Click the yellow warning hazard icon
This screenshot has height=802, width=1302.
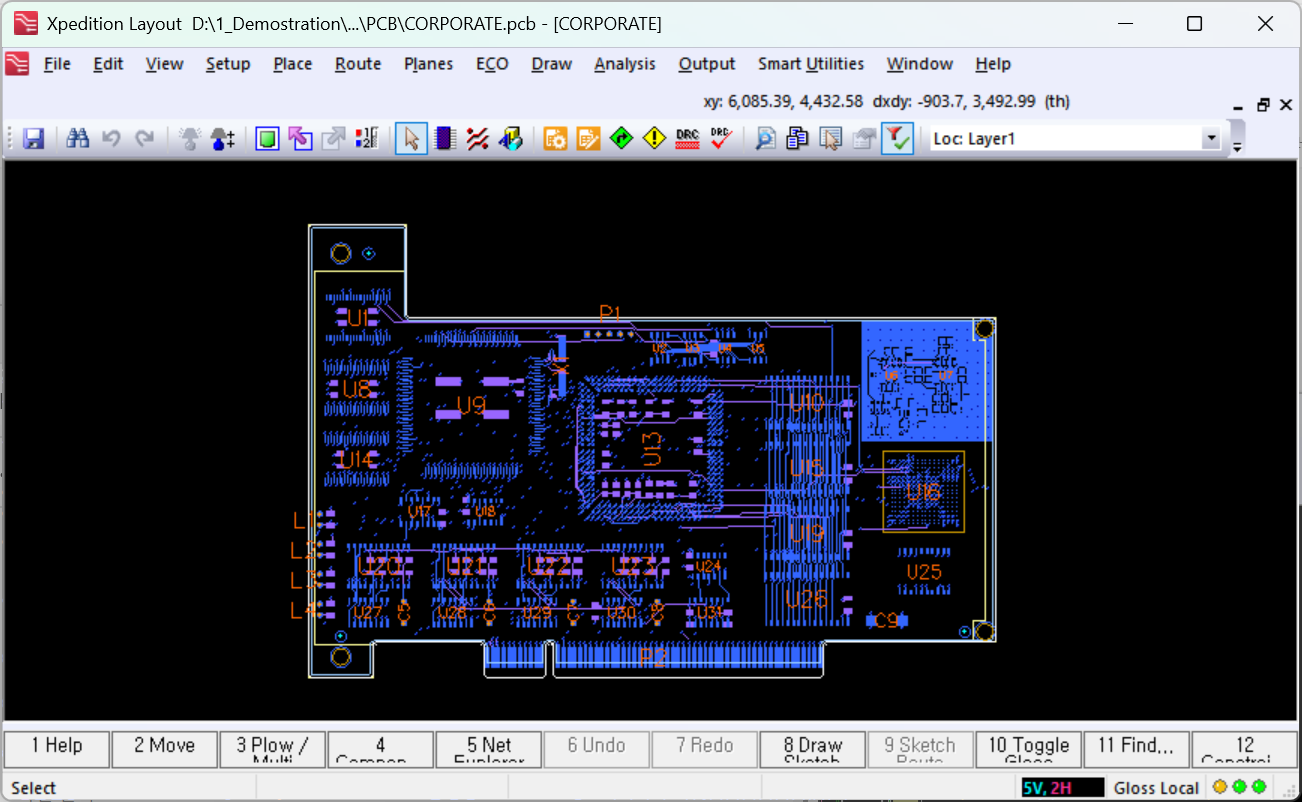click(654, 139)
